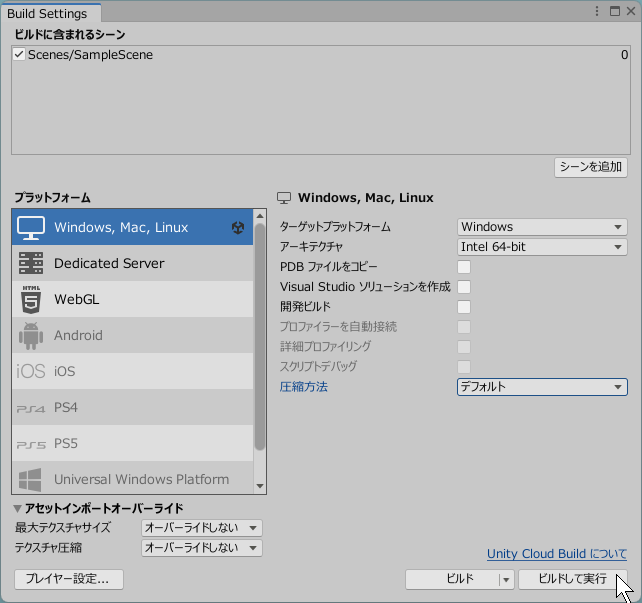Viewport: 642px width, 603px height.
Task: Click the iOS platform icon
Action: (31, 371)
